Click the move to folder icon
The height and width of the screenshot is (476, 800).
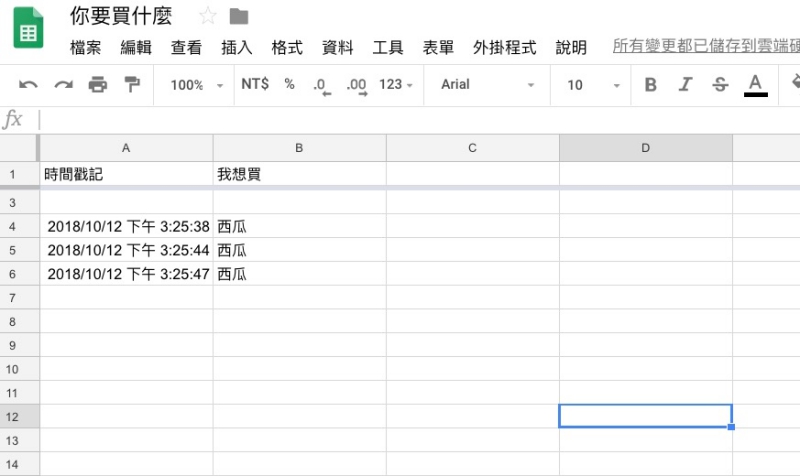[x=238, y=16]
